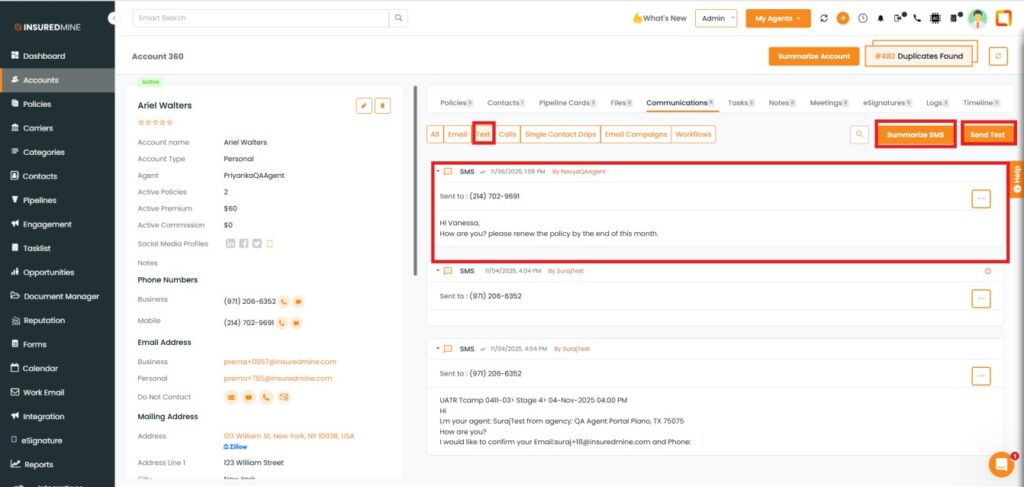1024x487 pixels.
Task: Open the Admin role dropdown
Action: (x=718, y=18)
